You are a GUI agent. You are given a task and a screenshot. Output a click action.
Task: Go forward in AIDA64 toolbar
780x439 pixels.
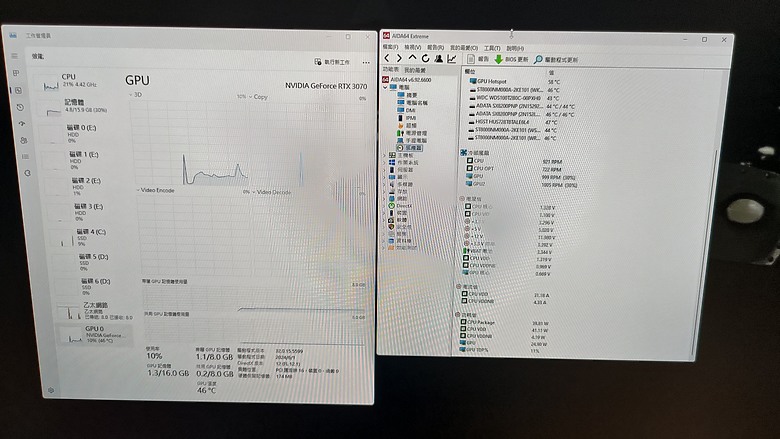pyautogui.click(x=399, y=59)
